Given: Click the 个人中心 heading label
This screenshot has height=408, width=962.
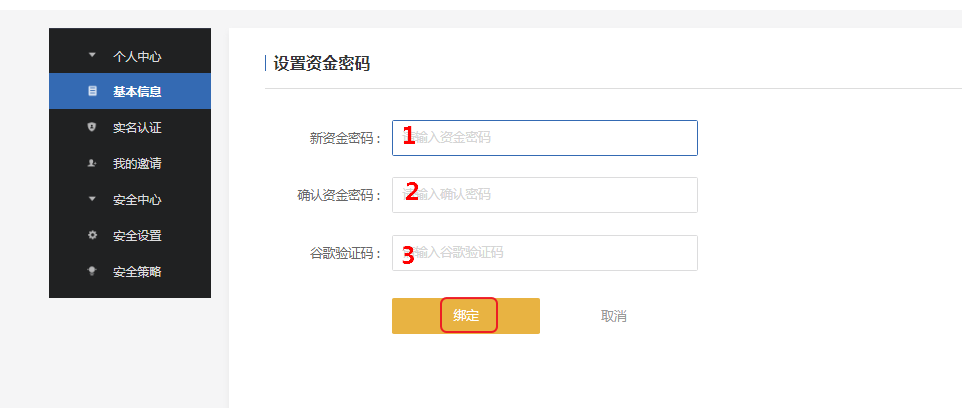Looking at the screenshot, I should pyautogui.click(x=137, y=56).
